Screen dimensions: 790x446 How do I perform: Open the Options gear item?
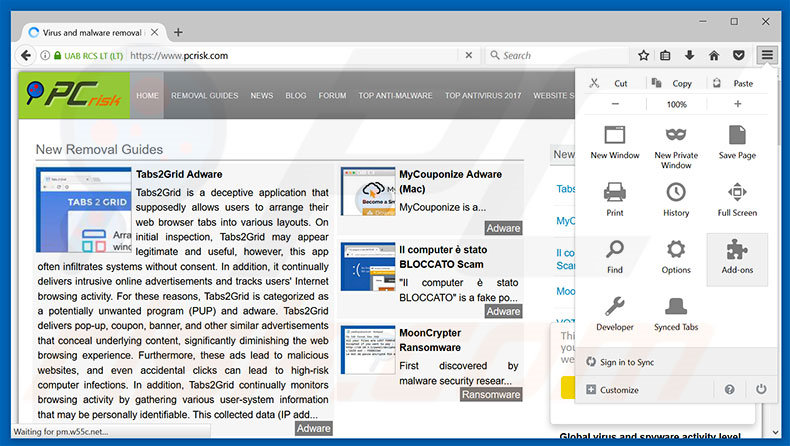pyautogui.click(x=676, y=259)
